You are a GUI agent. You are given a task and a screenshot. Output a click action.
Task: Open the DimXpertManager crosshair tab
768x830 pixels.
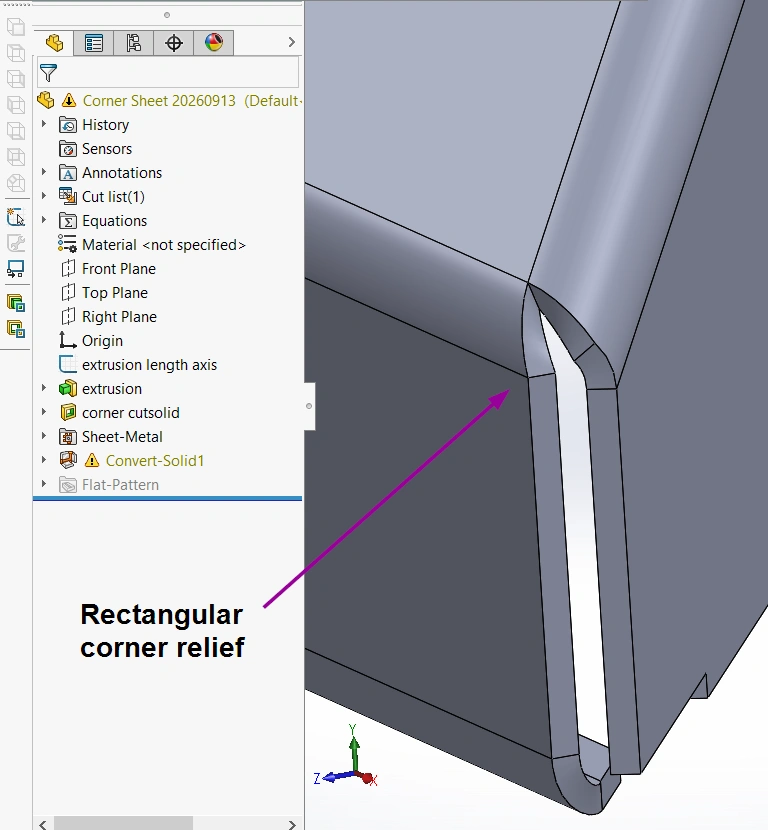coord(174,43)
